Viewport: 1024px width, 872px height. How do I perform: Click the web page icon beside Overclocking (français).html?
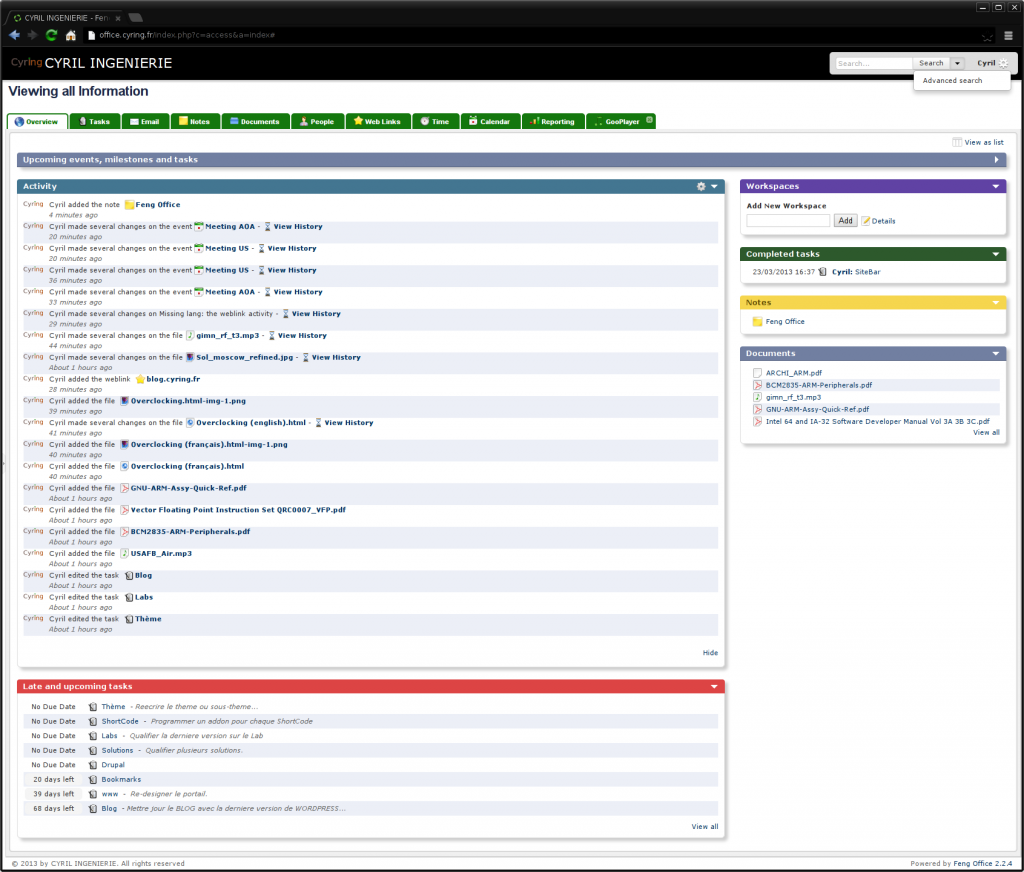pyautogui.click(x=124, y=466)
